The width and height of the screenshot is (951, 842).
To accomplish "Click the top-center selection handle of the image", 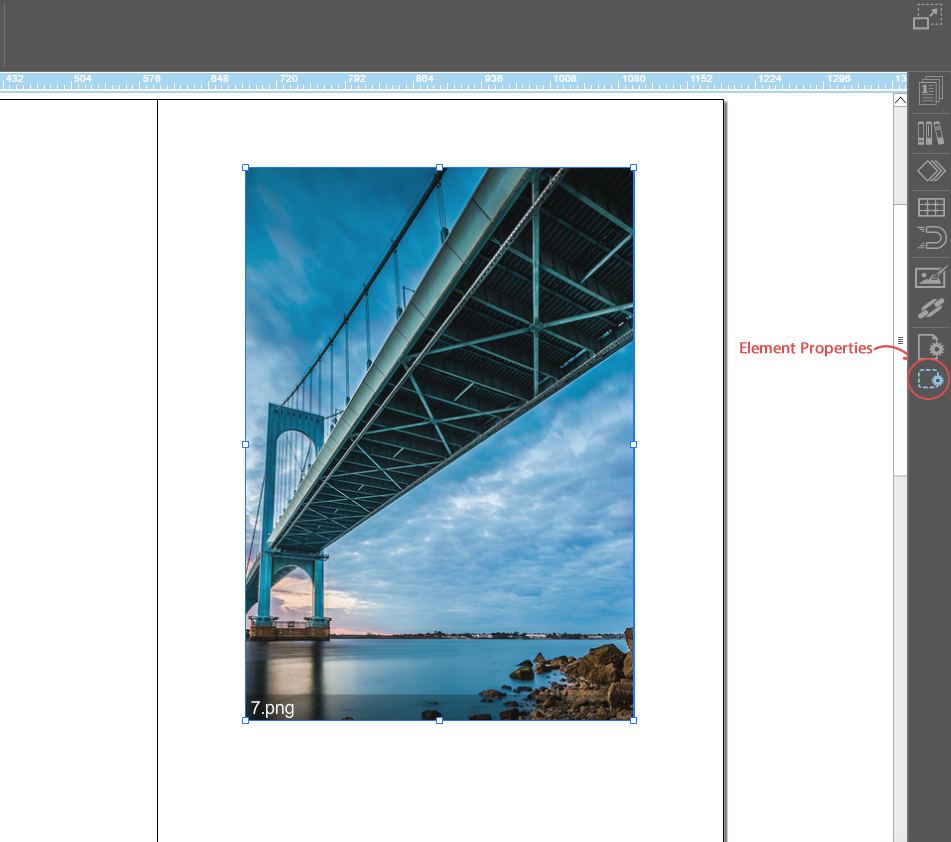I will coord(439,168).
